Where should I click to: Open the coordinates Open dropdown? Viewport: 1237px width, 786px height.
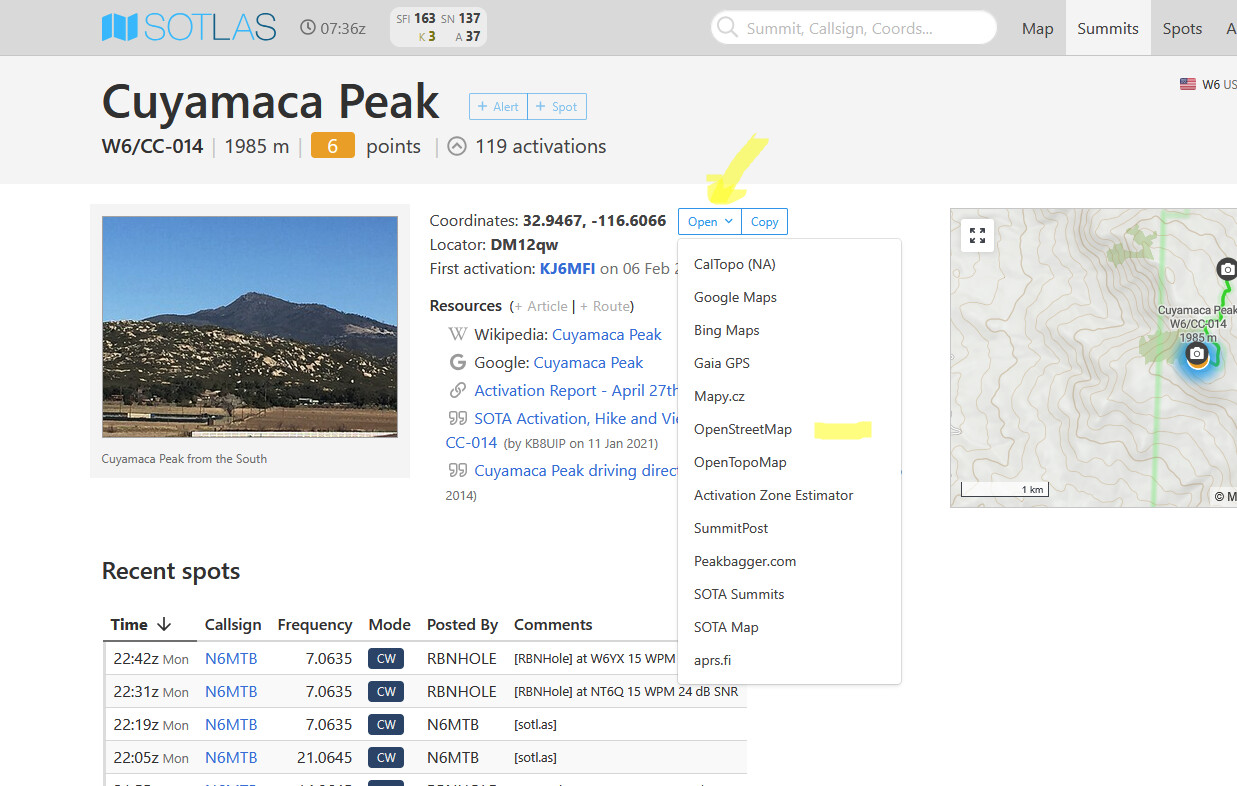click(710, 221)
